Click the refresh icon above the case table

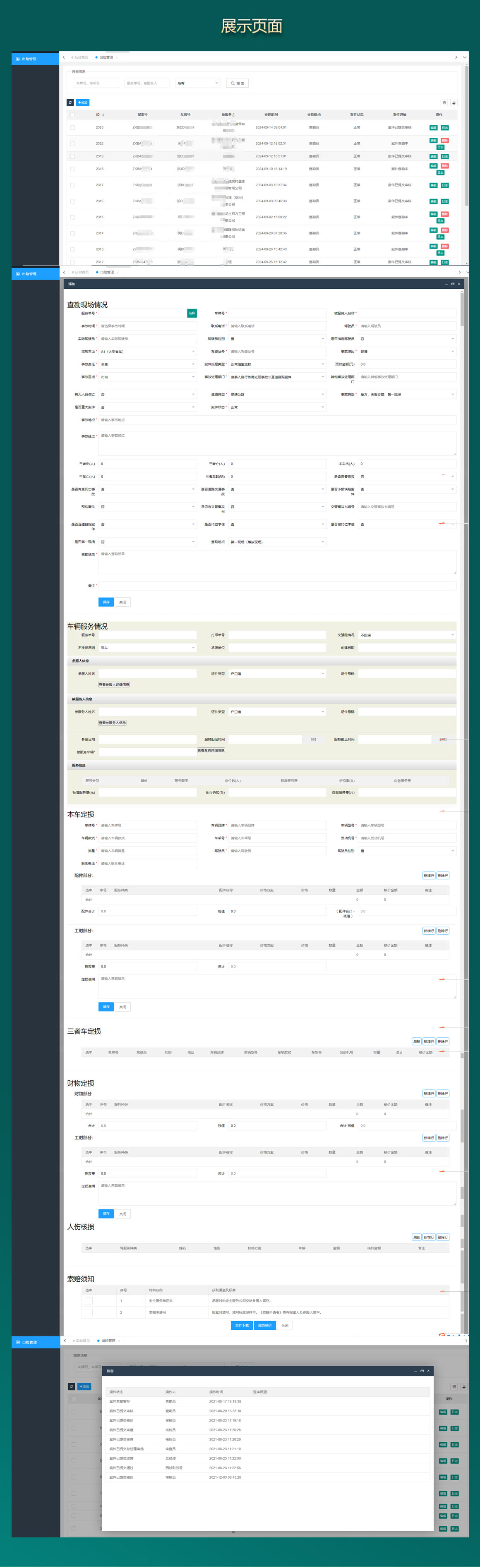click(70, 102)
